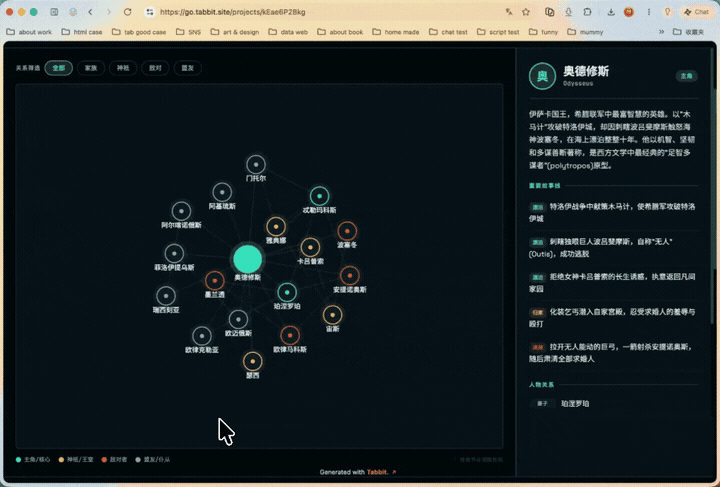The height and width of the screenshot is (487, 720).
Task: Bookmark page with the star icon
Action: pos(526,12)
